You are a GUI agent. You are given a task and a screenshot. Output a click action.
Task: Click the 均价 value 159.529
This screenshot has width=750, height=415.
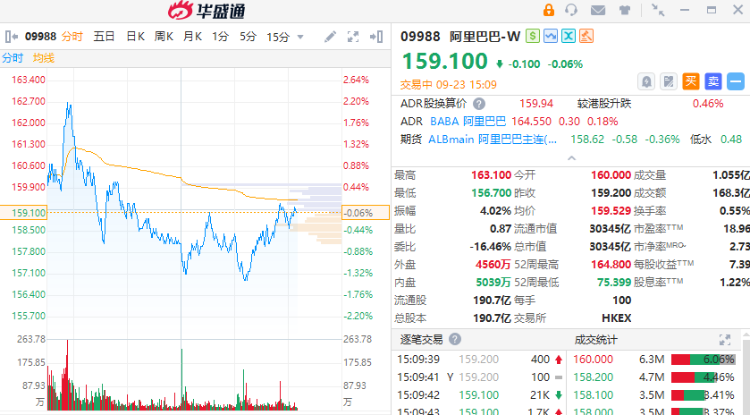pyautogui.click(x=611, y=211)
